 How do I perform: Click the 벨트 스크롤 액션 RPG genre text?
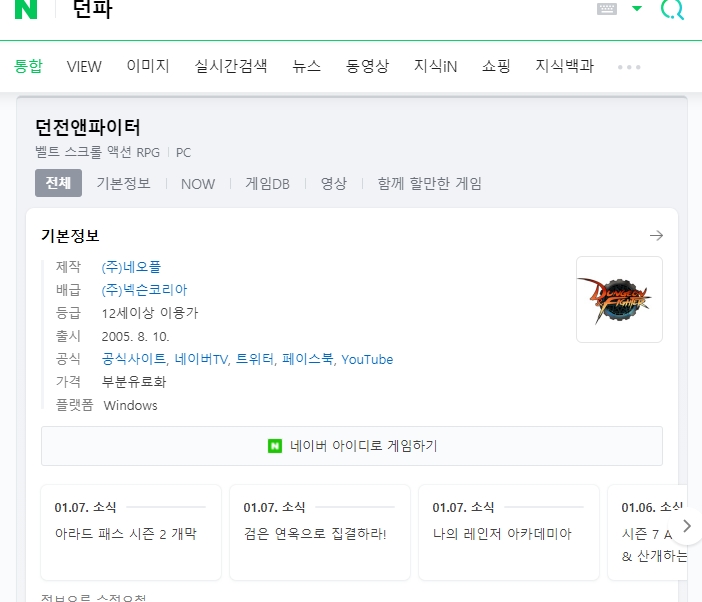click(x=97, y=152)
